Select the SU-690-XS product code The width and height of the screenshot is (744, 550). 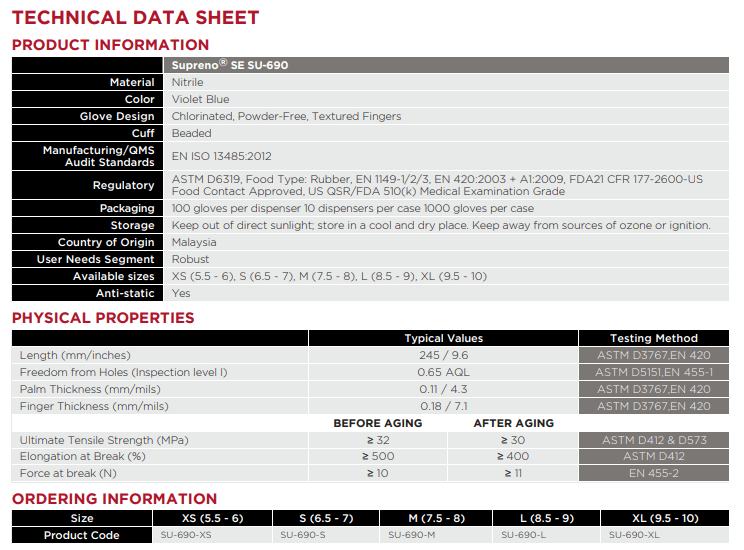click(x=185, y=535)
